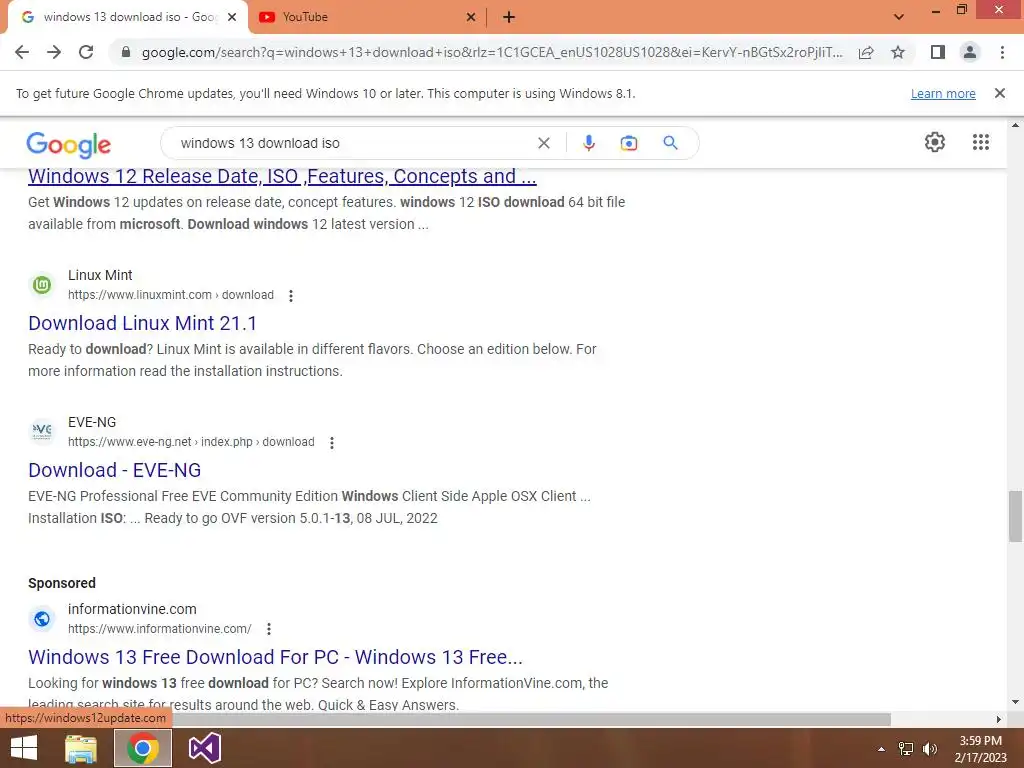Select the windows 13 download iso tab
The width and height of the screenshot is (1024, 768).
[x=128, y=17]
